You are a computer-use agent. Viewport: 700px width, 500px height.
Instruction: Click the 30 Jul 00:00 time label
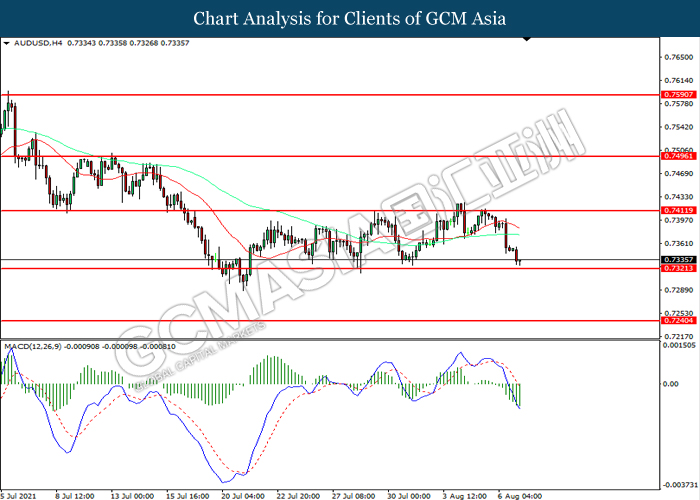409,496
